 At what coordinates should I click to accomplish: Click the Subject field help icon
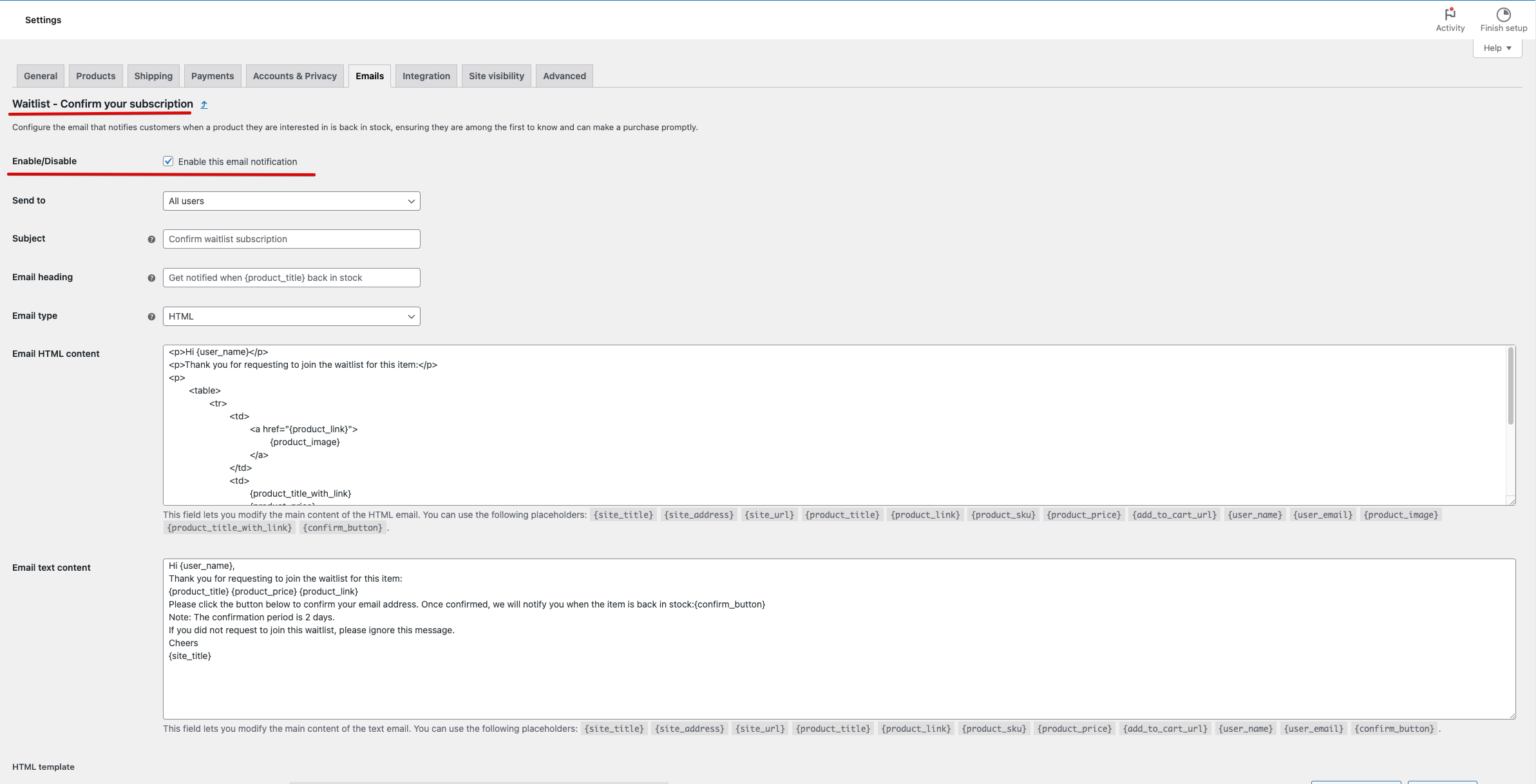(x=152, y=239)
